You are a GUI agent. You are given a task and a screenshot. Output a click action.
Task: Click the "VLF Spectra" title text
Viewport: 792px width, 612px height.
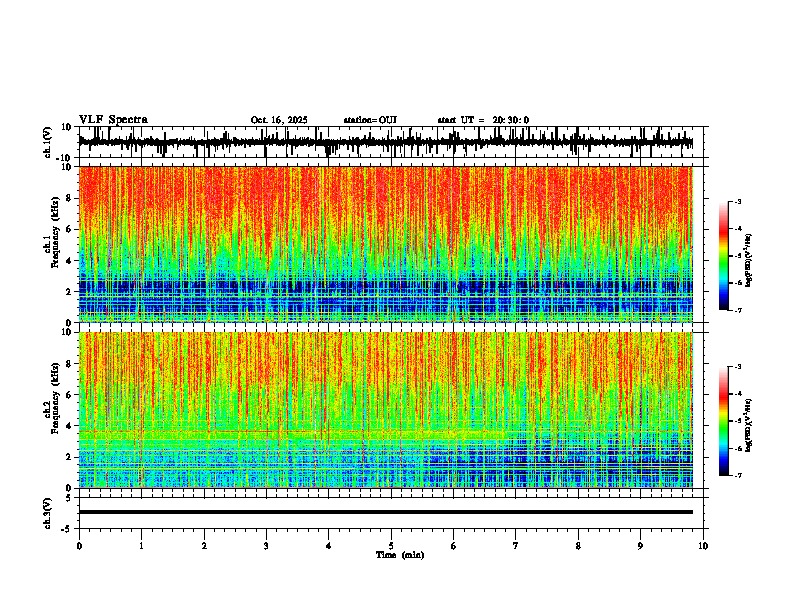click(113, 120)
